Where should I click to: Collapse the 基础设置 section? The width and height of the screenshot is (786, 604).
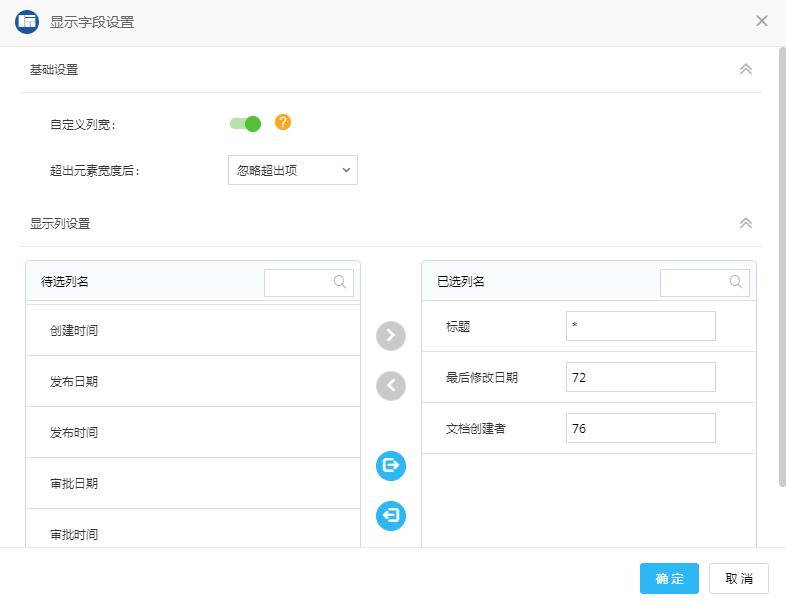pos(745,69)
